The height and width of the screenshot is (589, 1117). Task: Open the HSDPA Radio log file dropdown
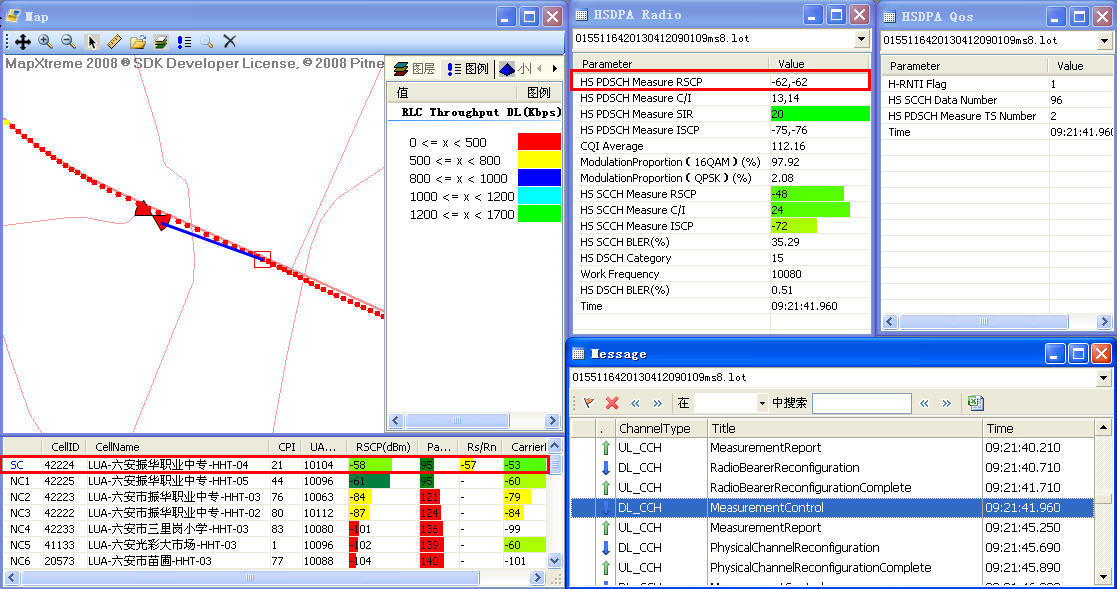coord(862,39)
